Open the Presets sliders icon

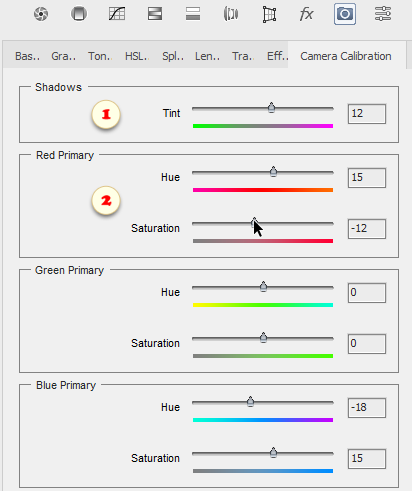(383, 14)
